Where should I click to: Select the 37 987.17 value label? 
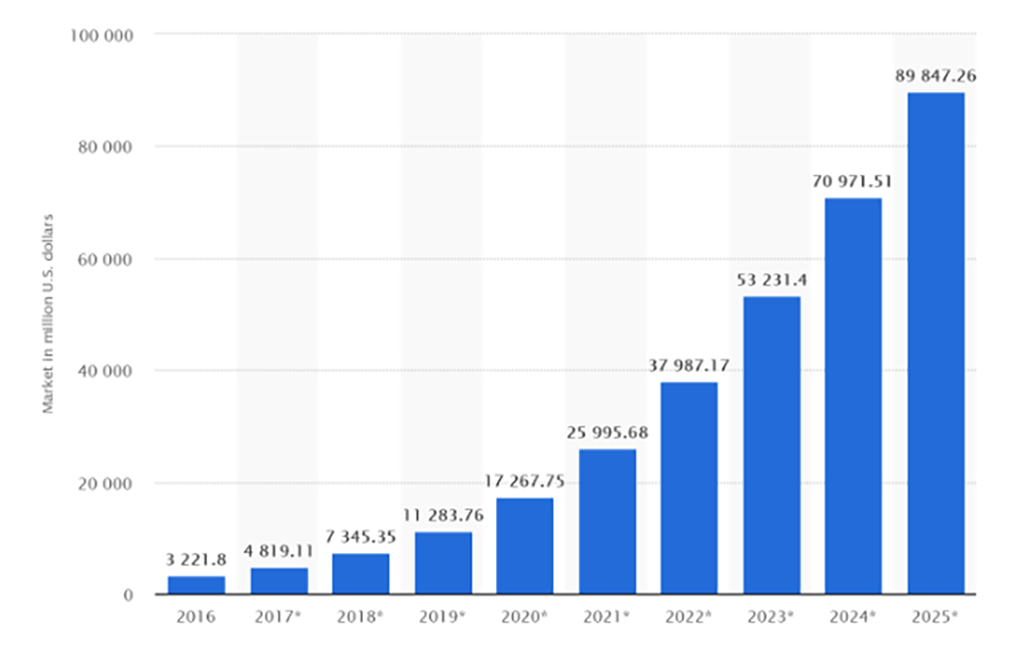[689, 366]
